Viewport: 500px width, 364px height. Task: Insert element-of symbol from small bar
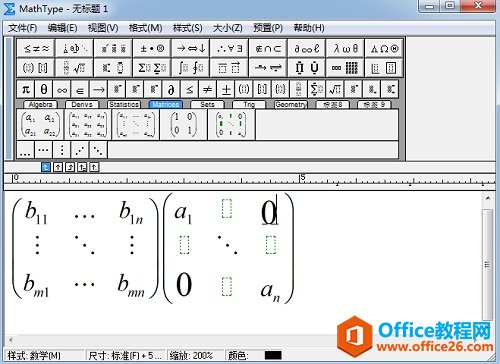(80, 89)
